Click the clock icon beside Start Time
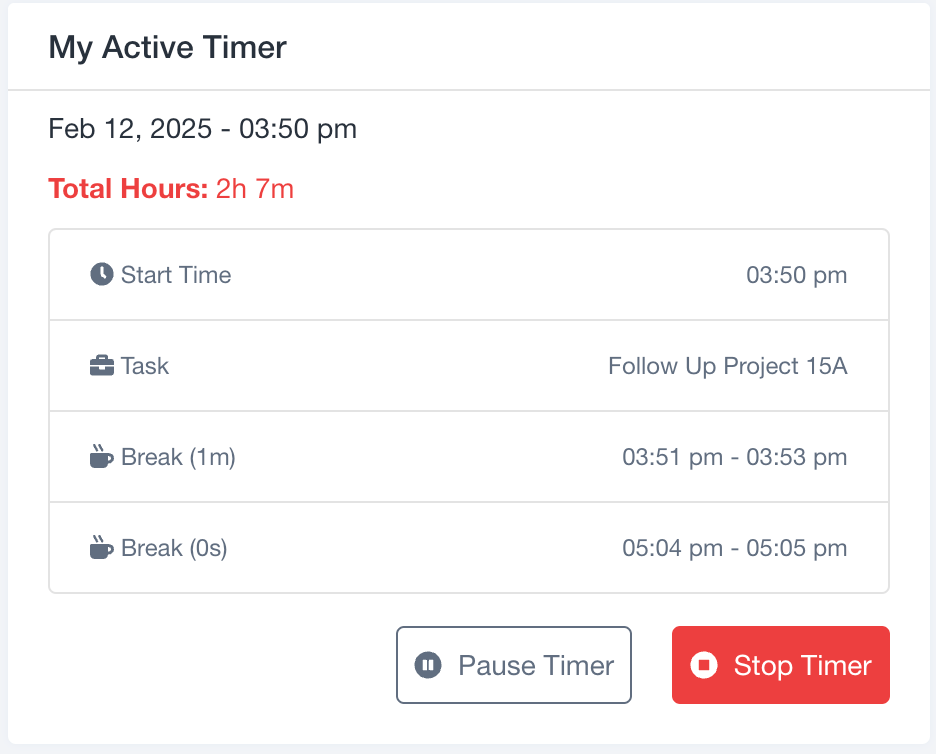The width and height of the screenshot is (936, 754). click(x=101, y=275)
